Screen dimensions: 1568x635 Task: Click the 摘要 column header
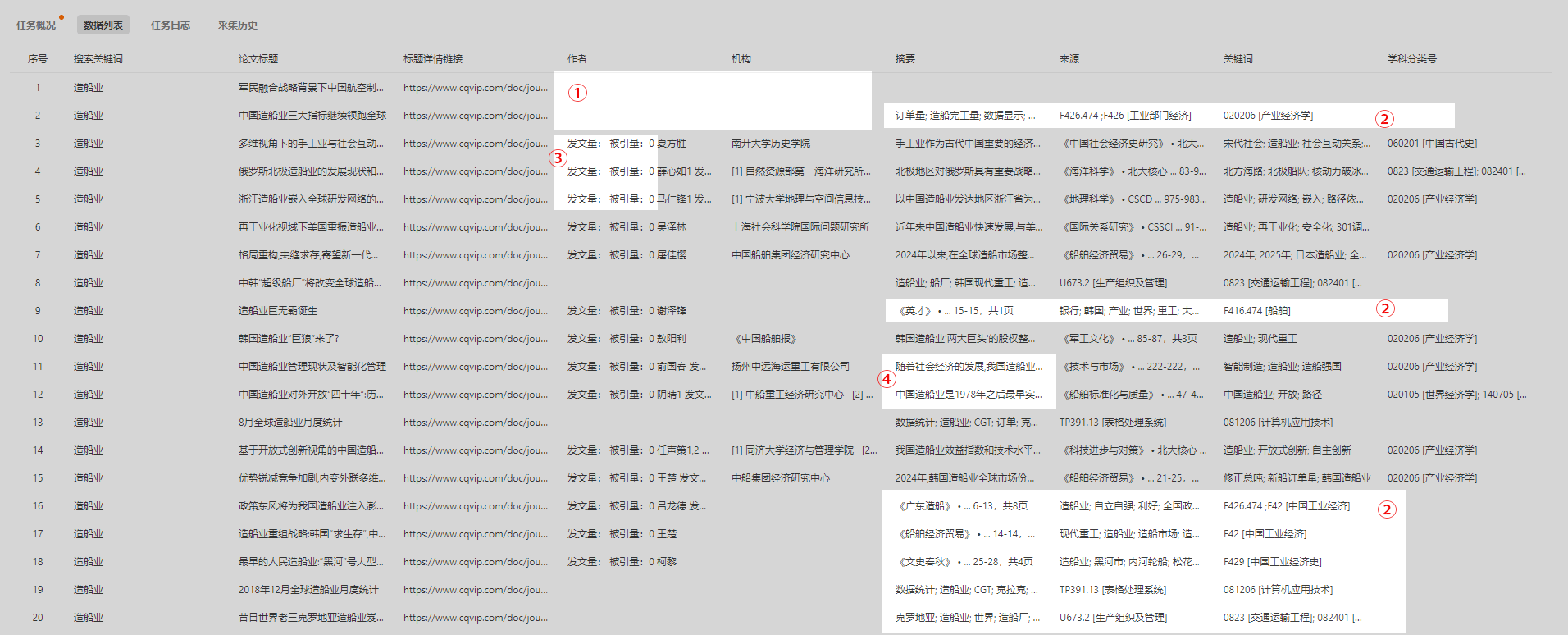(x=905, y=59)
